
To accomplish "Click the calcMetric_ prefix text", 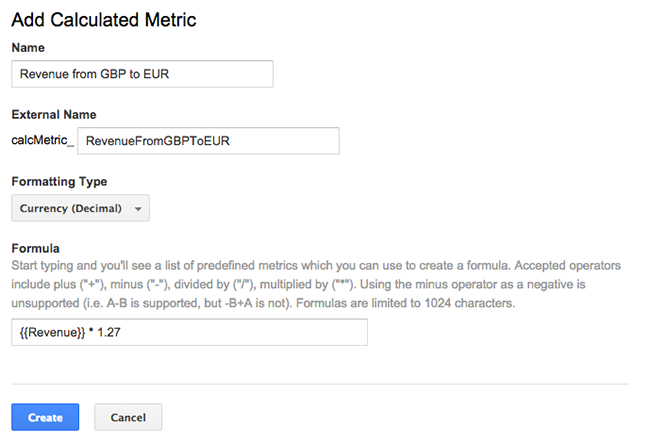I will click(42, 141).
